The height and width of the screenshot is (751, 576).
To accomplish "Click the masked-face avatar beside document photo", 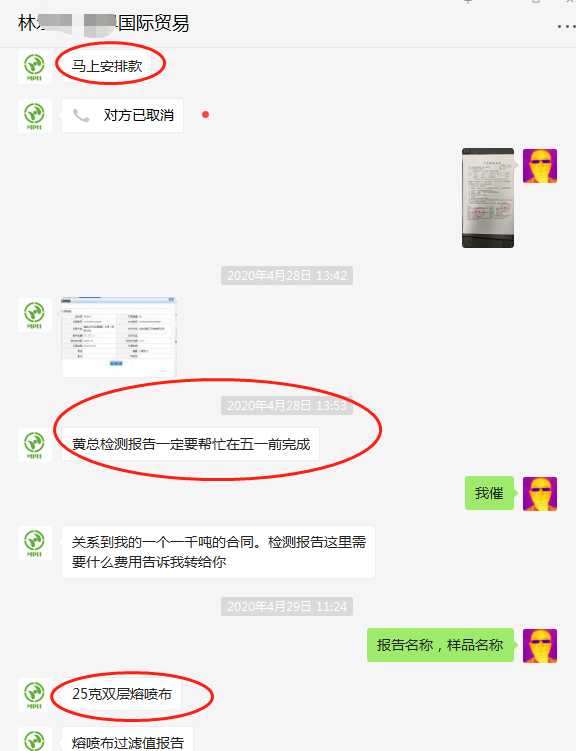I will click(x=540, y=166).
